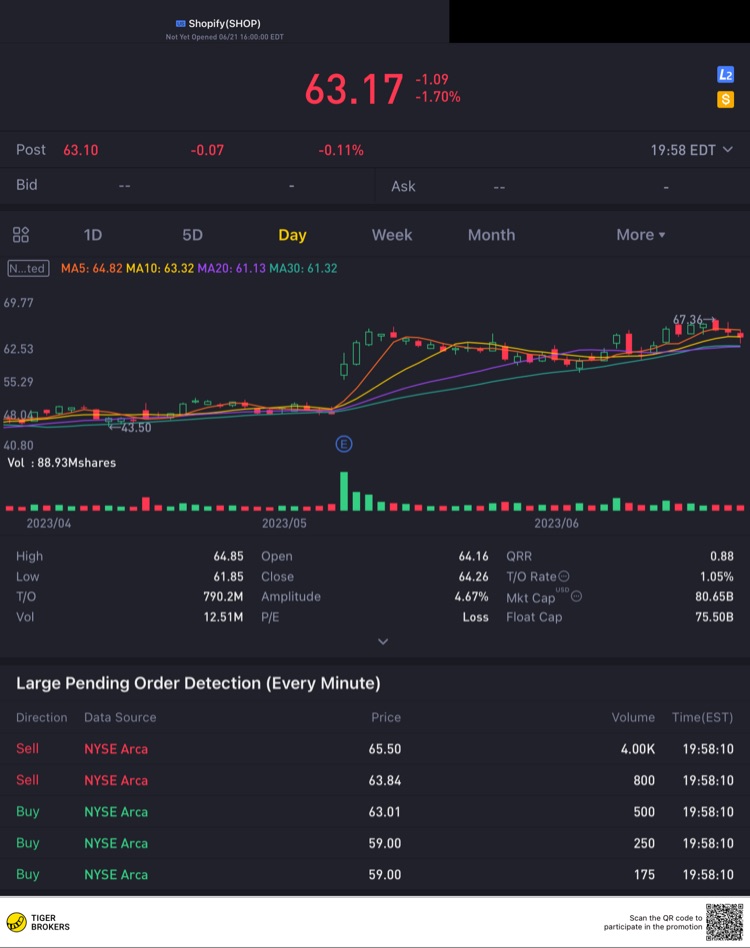Open the chart layout grid icon
This screenshot has height=948, width=750.
pos(21,235)
